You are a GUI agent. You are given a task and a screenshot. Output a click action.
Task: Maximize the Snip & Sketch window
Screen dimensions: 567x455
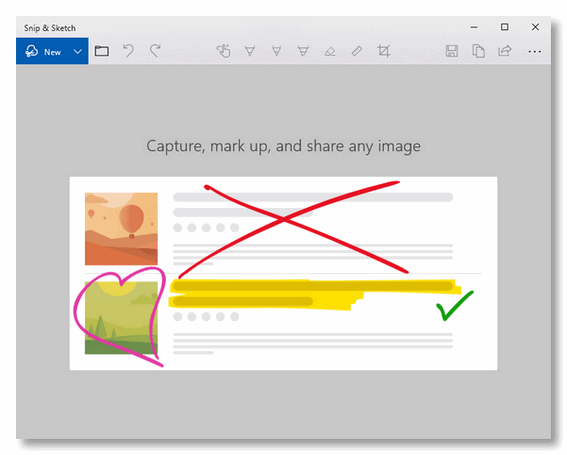tap(504, 27)
